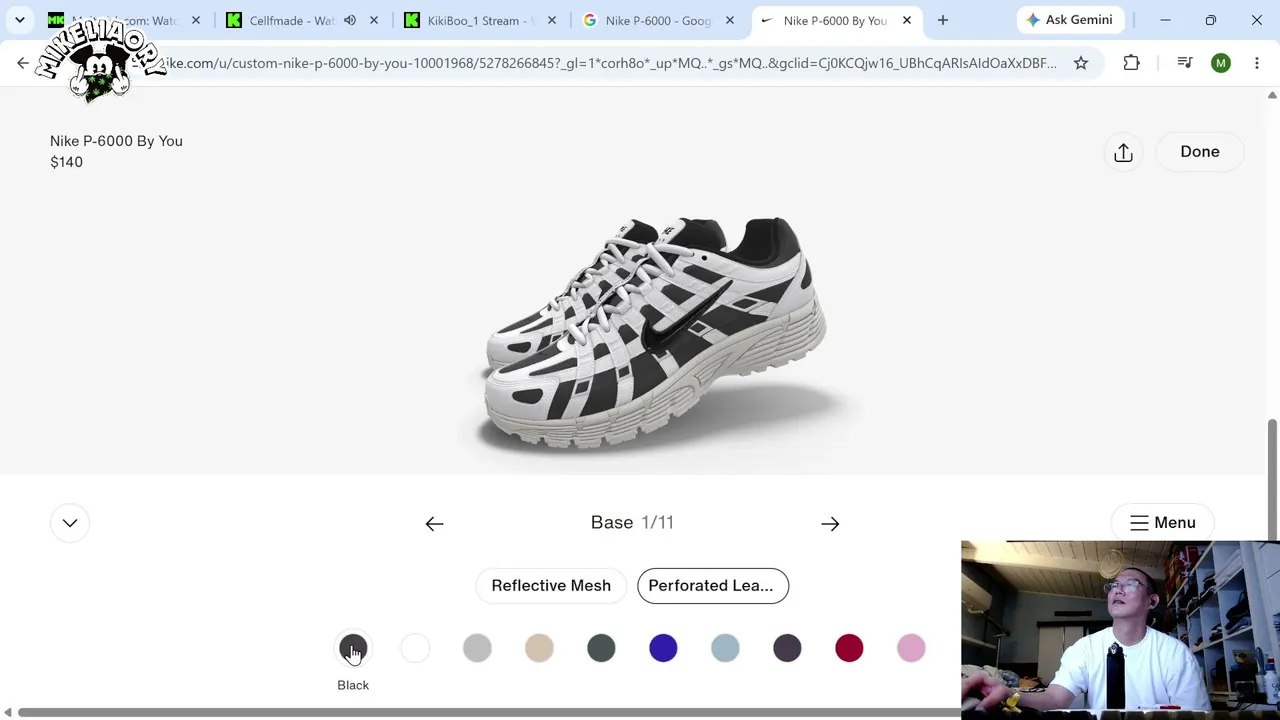This screenshot has width=1280, height=720.
Task: Rotate the shoe 3D preview image
Action: click(x=655, y=333)
